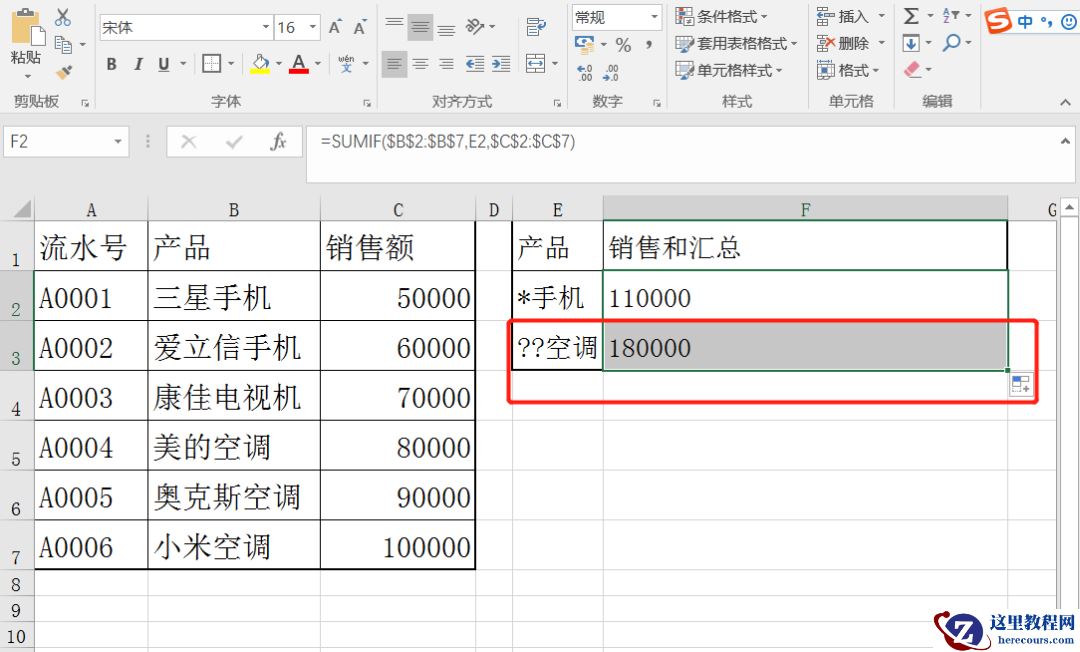Image resolution: width=1080 pixels, height=652 pixels.
Task: Open the font name dropdown 宋体
Action: pyautogui.click(x=265, y=27)
